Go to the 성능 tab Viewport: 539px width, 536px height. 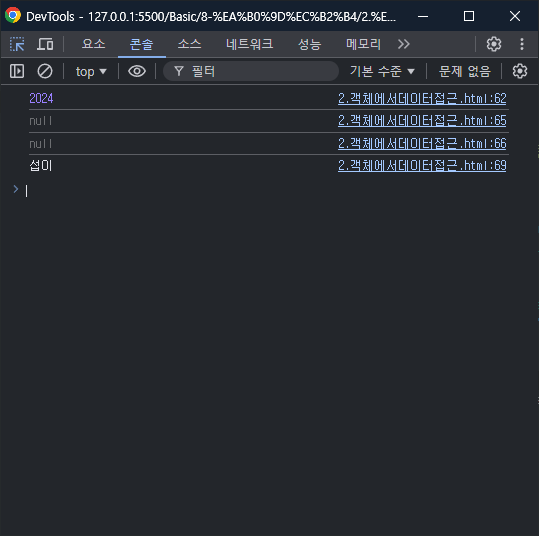[x=309, y=44]
